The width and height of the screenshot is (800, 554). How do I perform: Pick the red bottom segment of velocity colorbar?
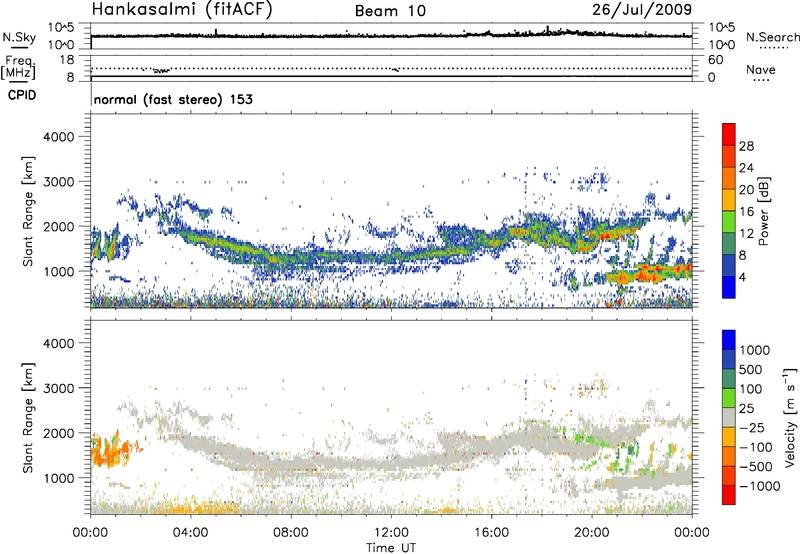pos(729,495)
